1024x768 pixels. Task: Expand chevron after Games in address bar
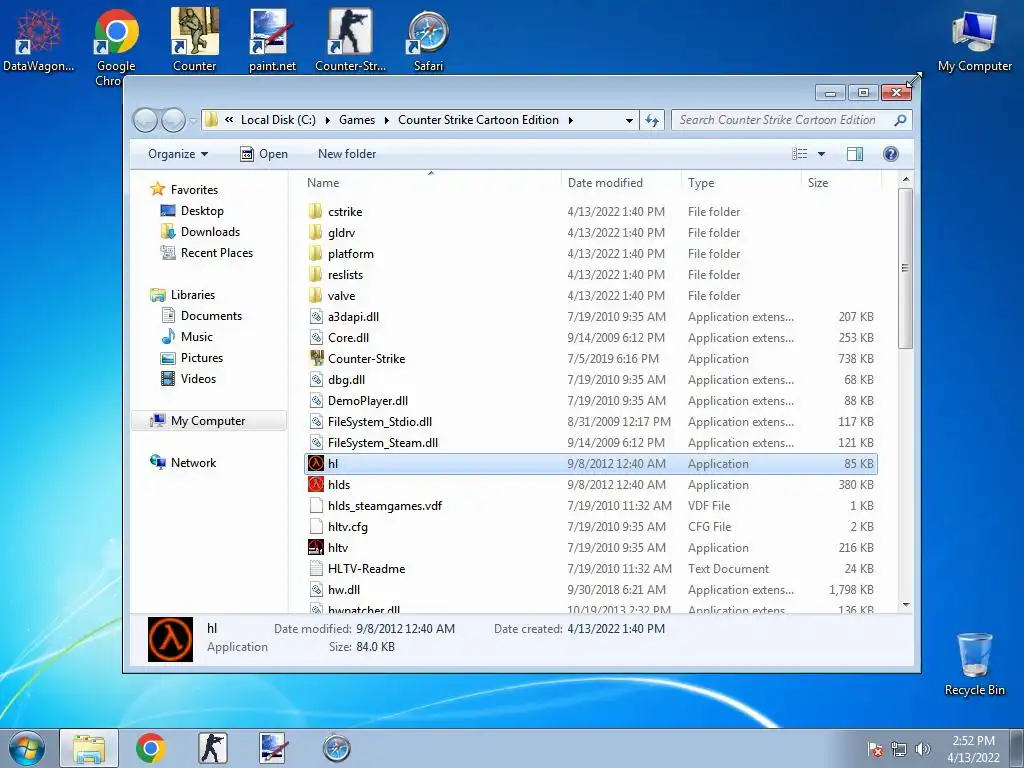tap(387, 120)
